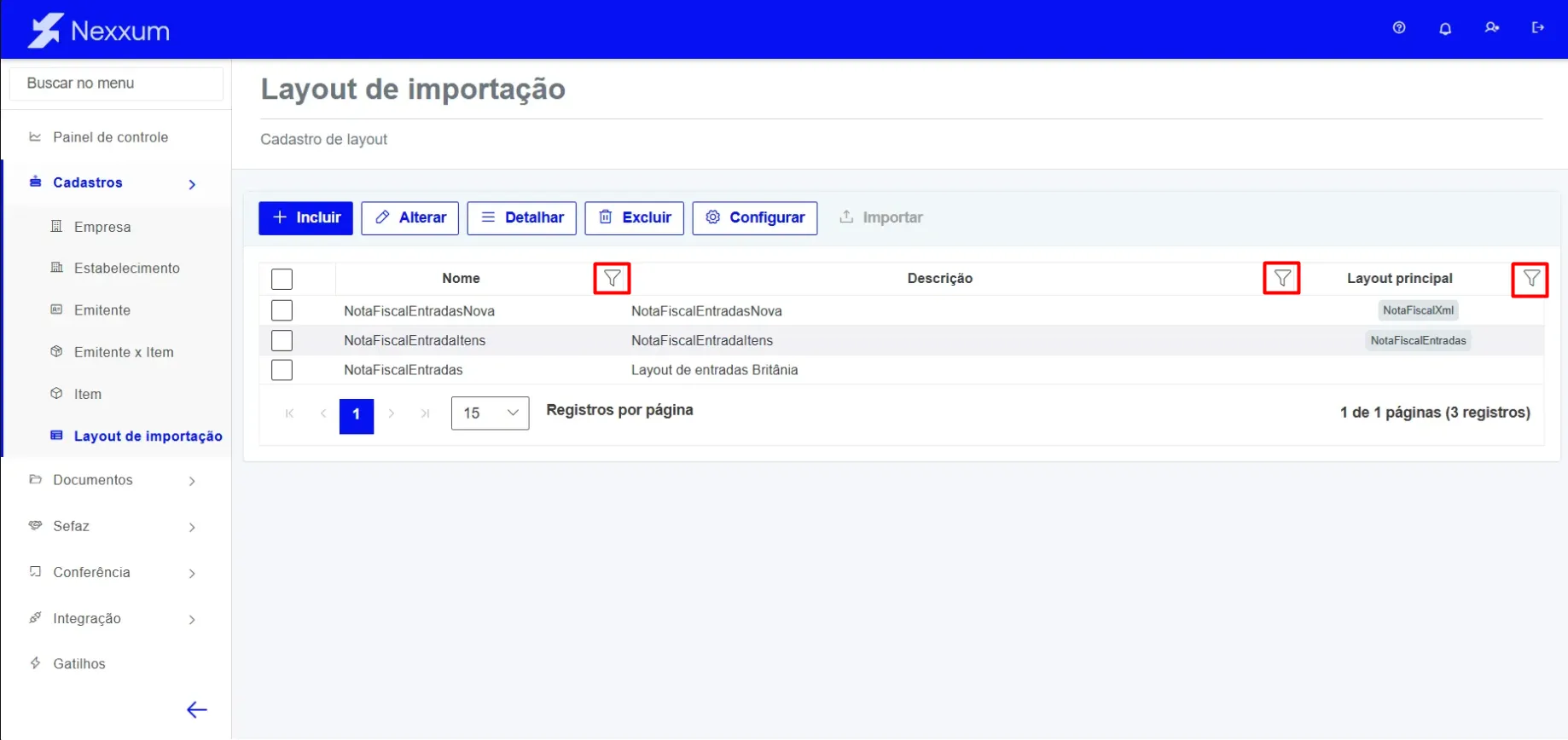The width and height of the screenshot is (1568, 740).
Task: Open the records per page dropdown
Action: [x=490, y=413]
